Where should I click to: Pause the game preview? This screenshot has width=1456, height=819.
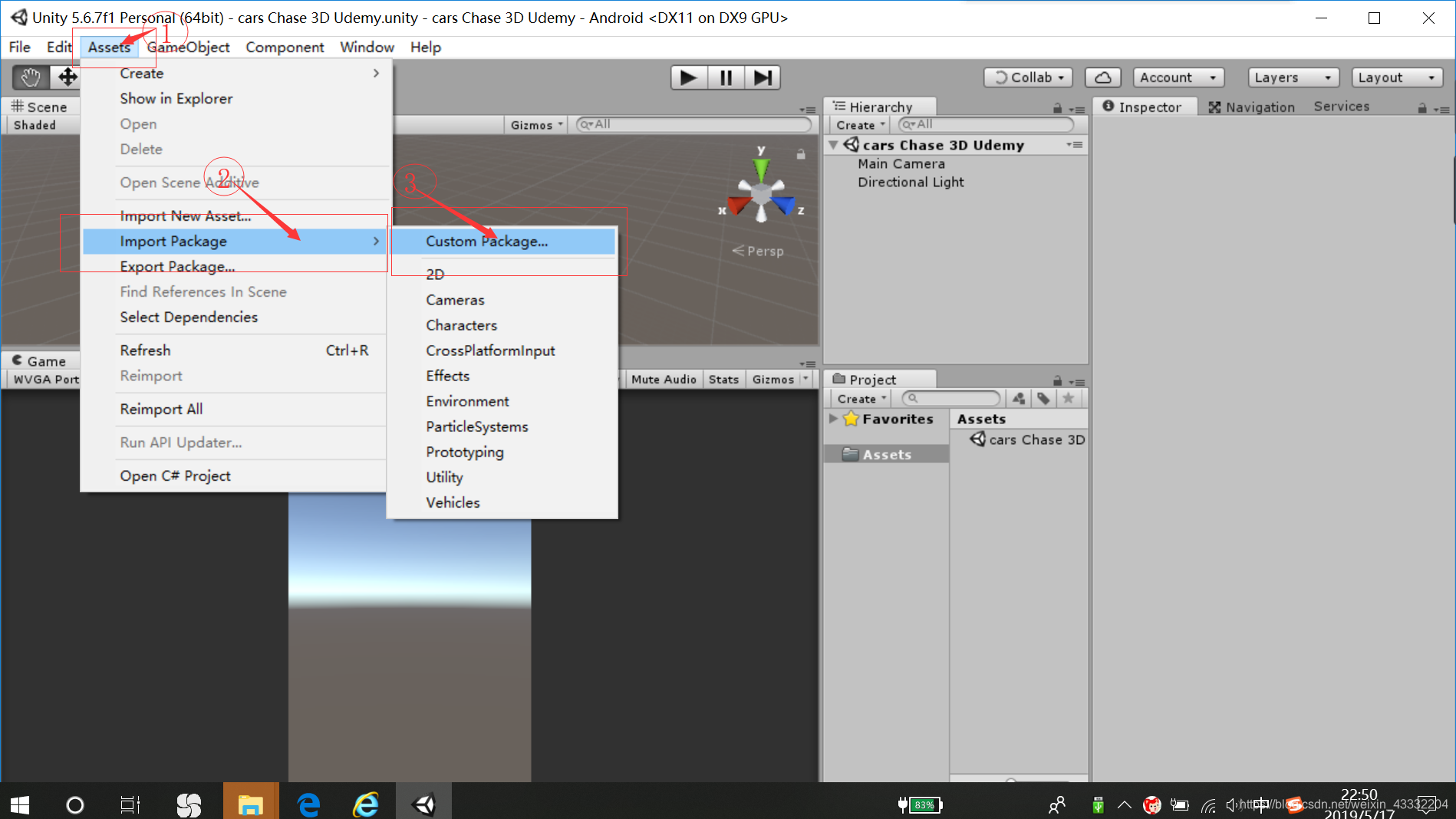pyautogui.click(x=726, y=77)
